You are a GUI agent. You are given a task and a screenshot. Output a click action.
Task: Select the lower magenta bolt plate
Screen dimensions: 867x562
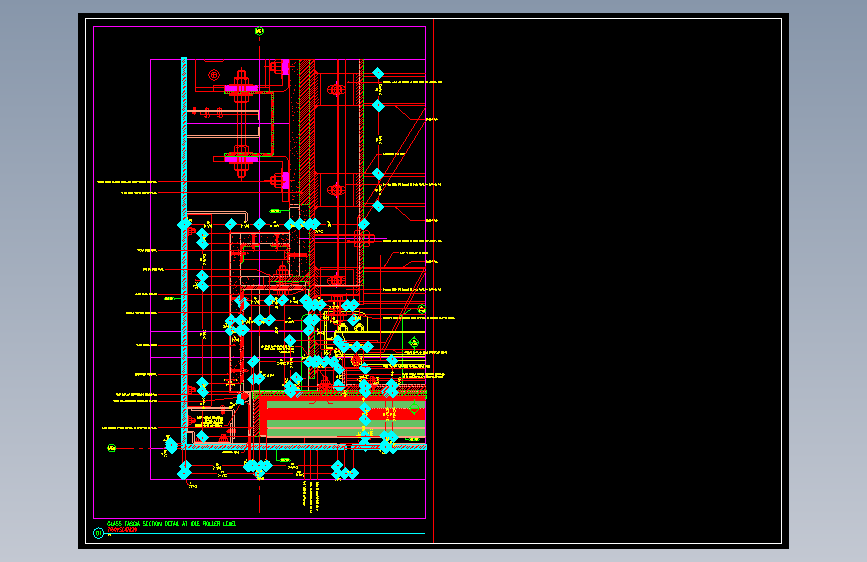pyautogui.click(x=241, y=159)
